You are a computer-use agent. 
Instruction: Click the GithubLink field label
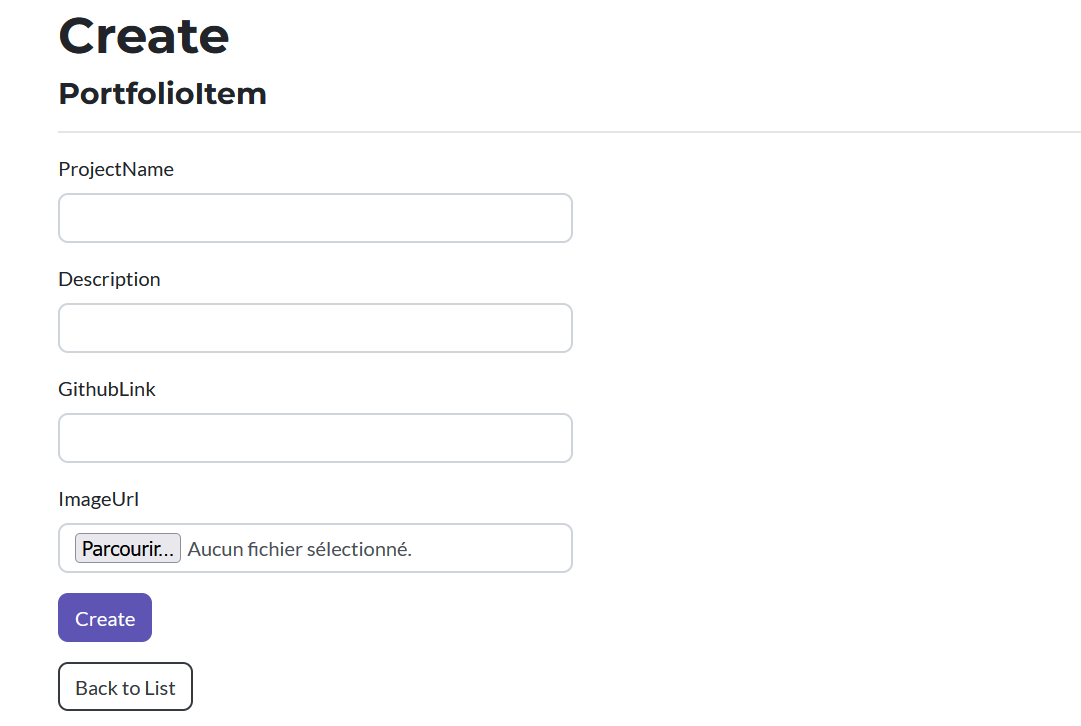click(x=107, y=389)
